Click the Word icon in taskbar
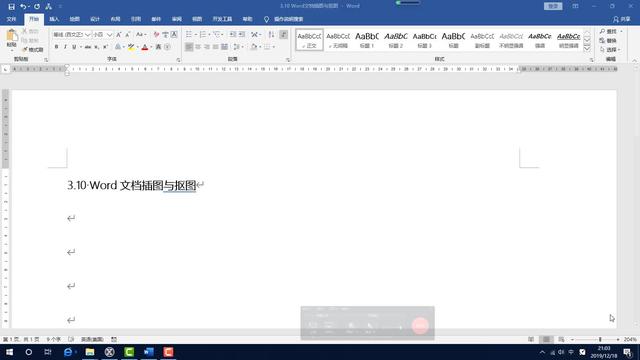The height and width of the screenshot is (360, 640). pos(149,352)
